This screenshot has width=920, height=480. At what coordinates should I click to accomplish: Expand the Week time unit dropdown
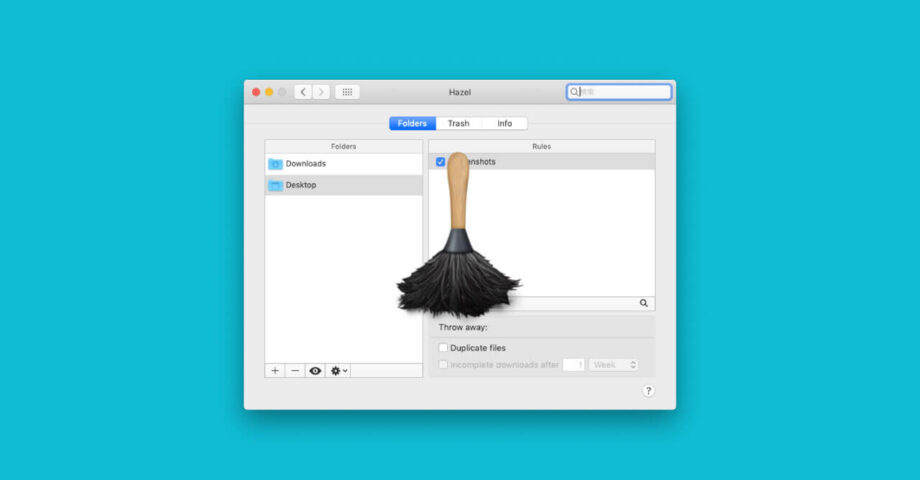pos(613,365)
